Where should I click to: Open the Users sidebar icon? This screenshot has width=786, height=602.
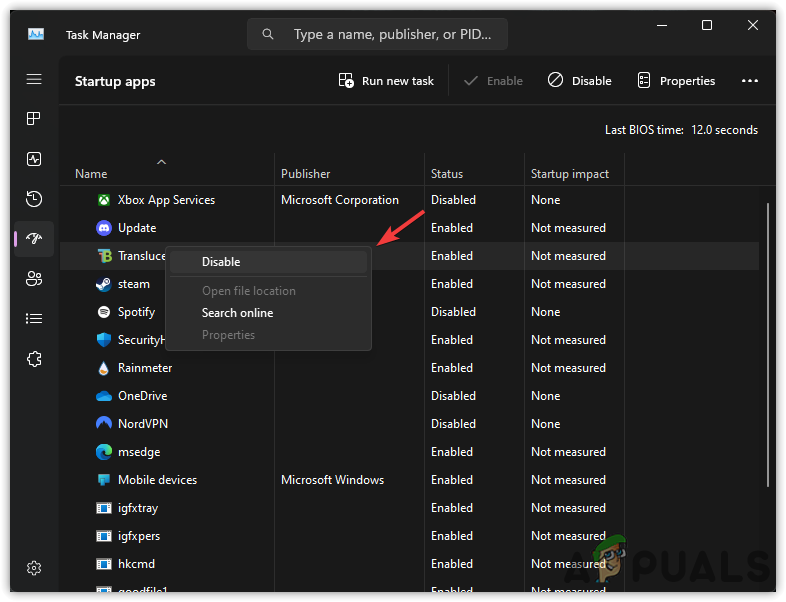(34, 279)
